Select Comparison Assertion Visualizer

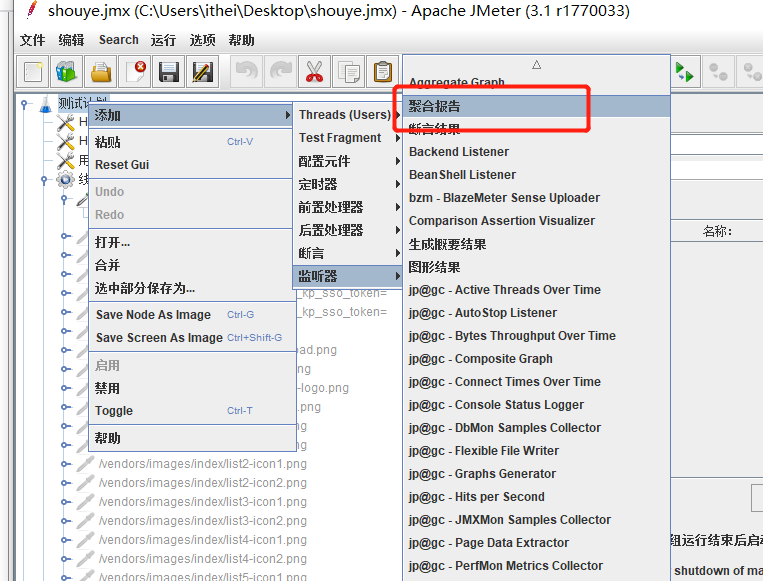coord(536,221)
